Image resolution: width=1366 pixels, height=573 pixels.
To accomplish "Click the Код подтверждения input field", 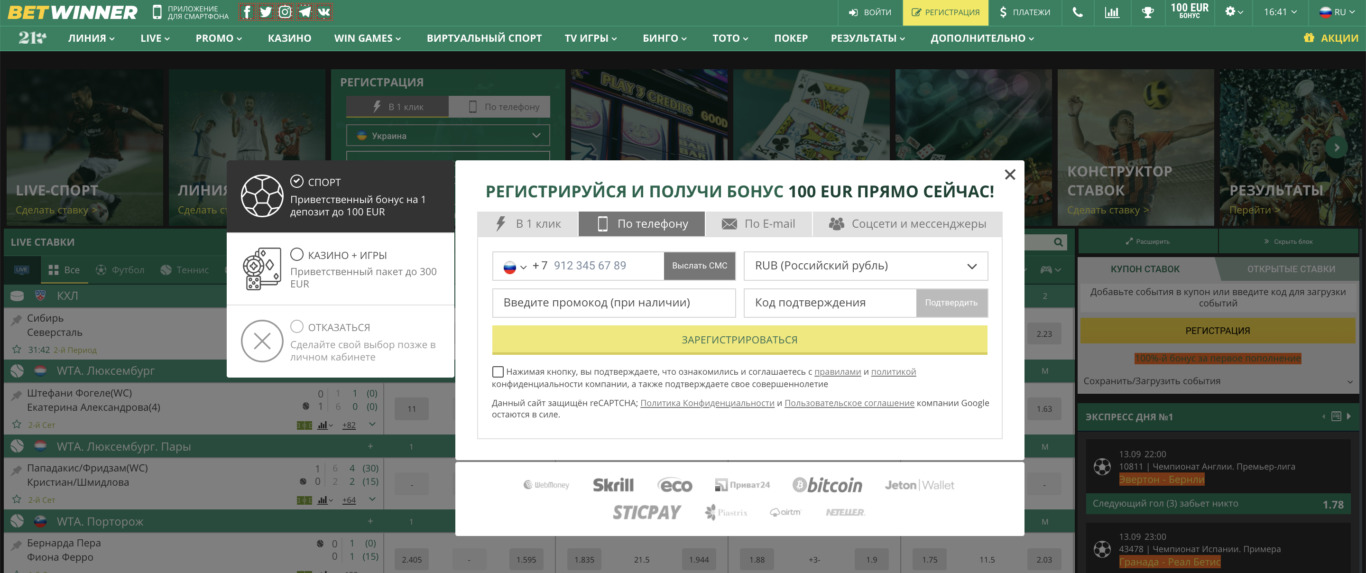I will pyautogui.click(x=830, y=303).
